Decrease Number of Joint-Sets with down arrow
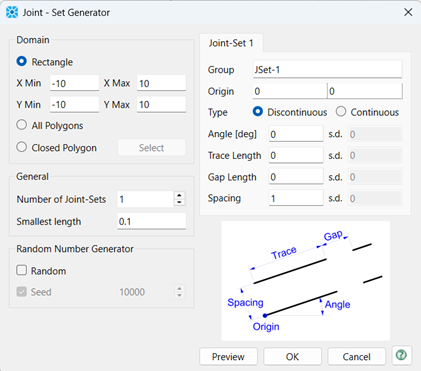The image size is (421, 371). 179,202
